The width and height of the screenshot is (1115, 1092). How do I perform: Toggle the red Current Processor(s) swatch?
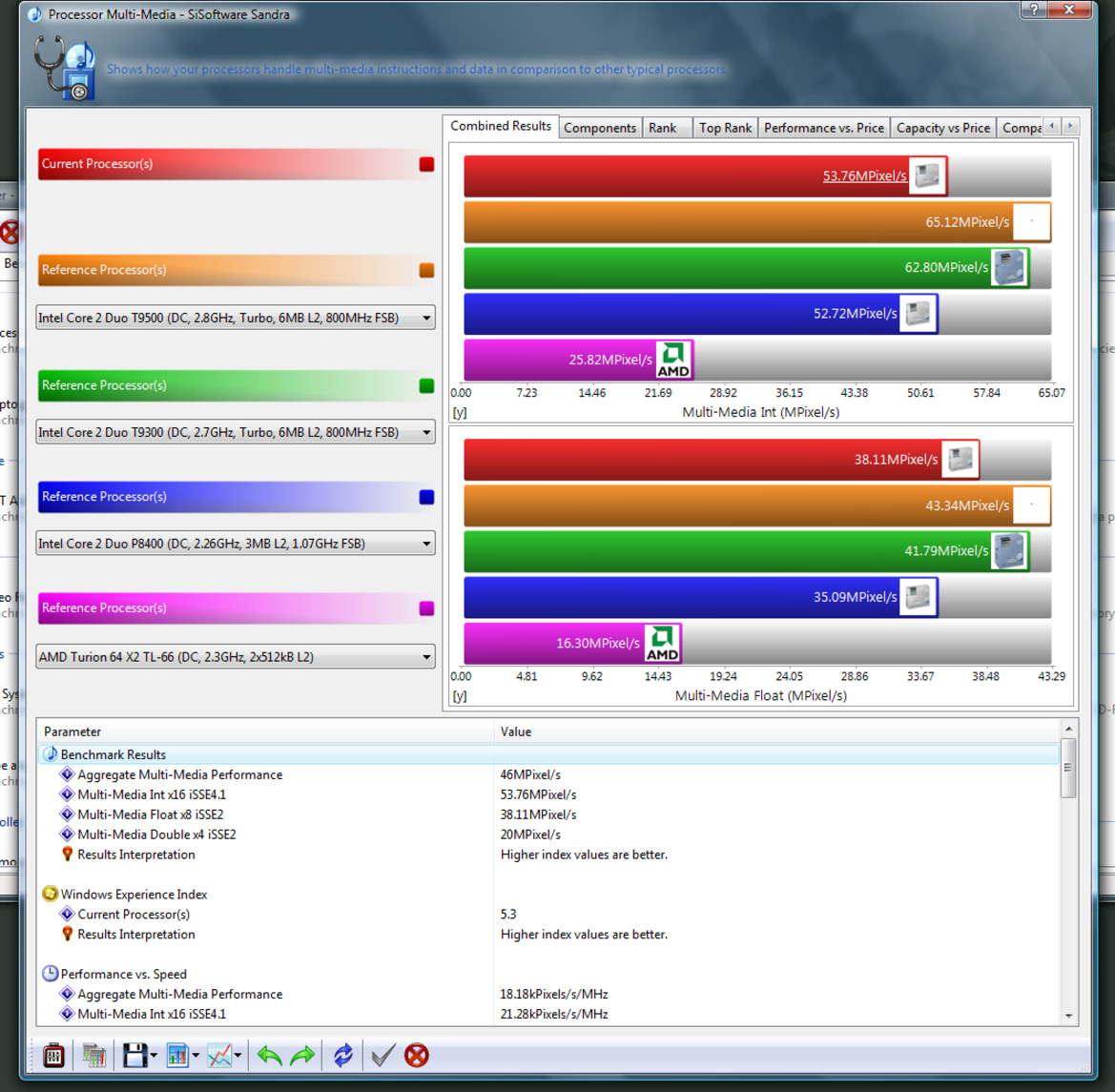pos(426,164)
